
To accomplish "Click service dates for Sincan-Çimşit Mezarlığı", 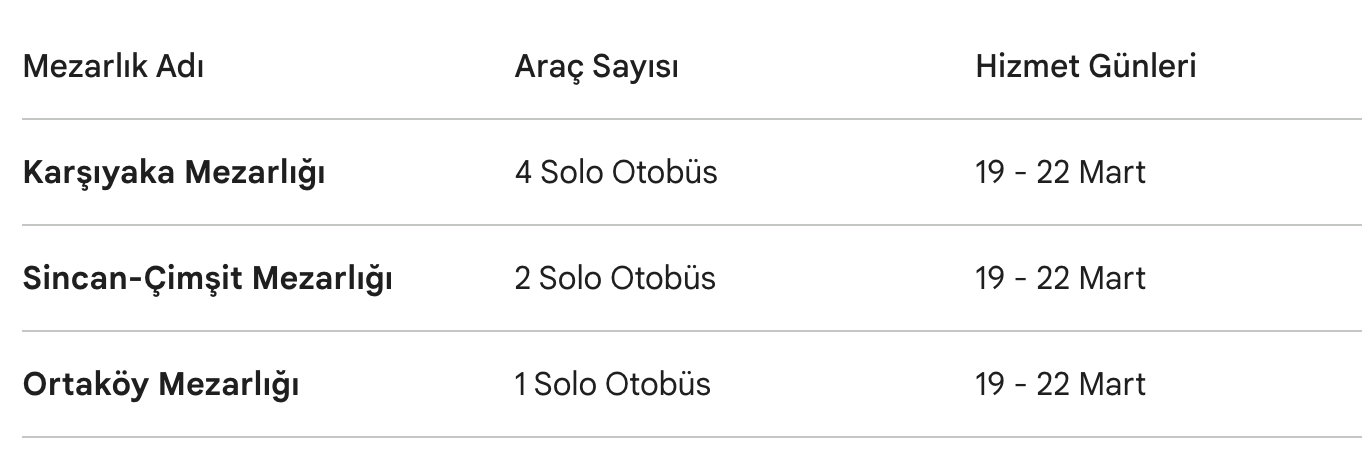I will [x=1060, y=279].
